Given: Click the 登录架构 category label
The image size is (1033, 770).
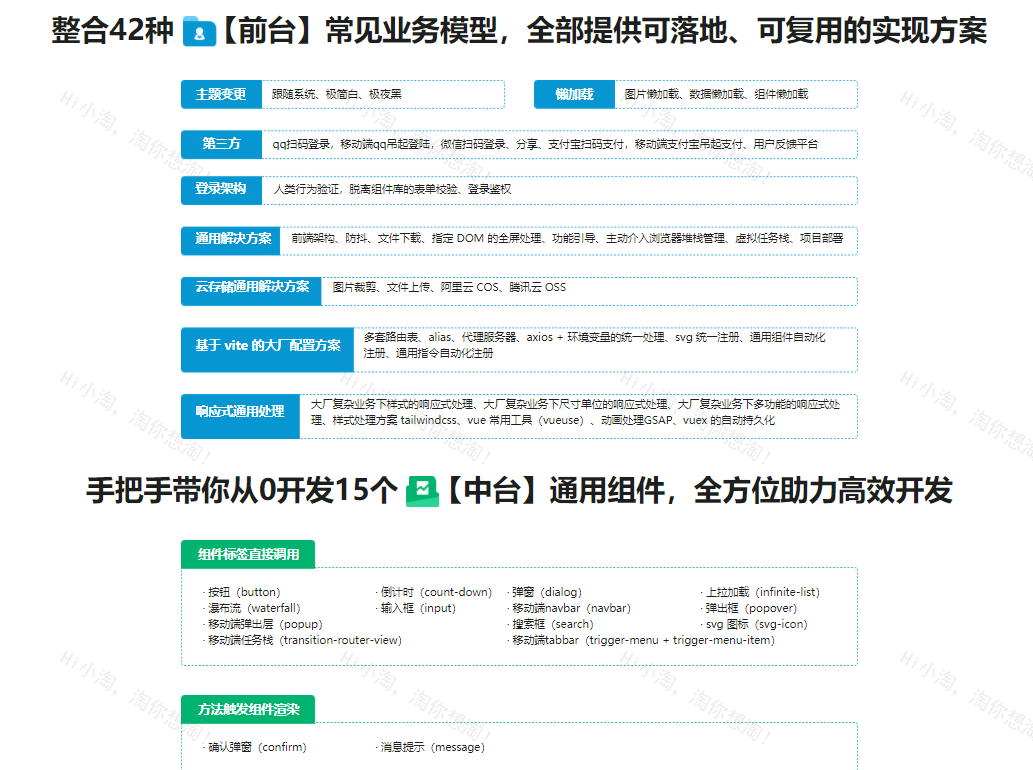Looking at the screenshot, I should (221, 189).
